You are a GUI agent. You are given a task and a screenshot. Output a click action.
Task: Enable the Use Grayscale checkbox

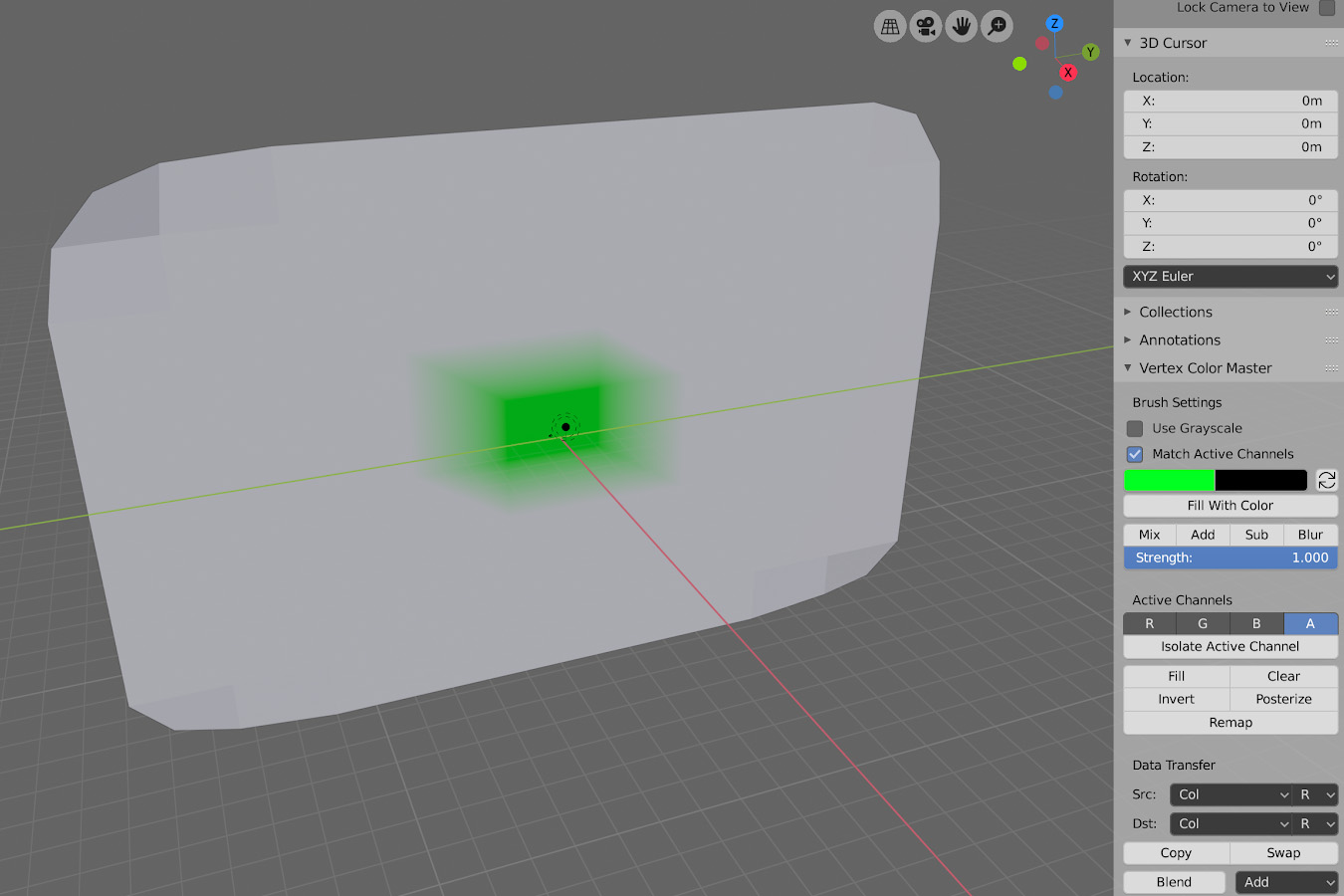[x=1135, y=429]
